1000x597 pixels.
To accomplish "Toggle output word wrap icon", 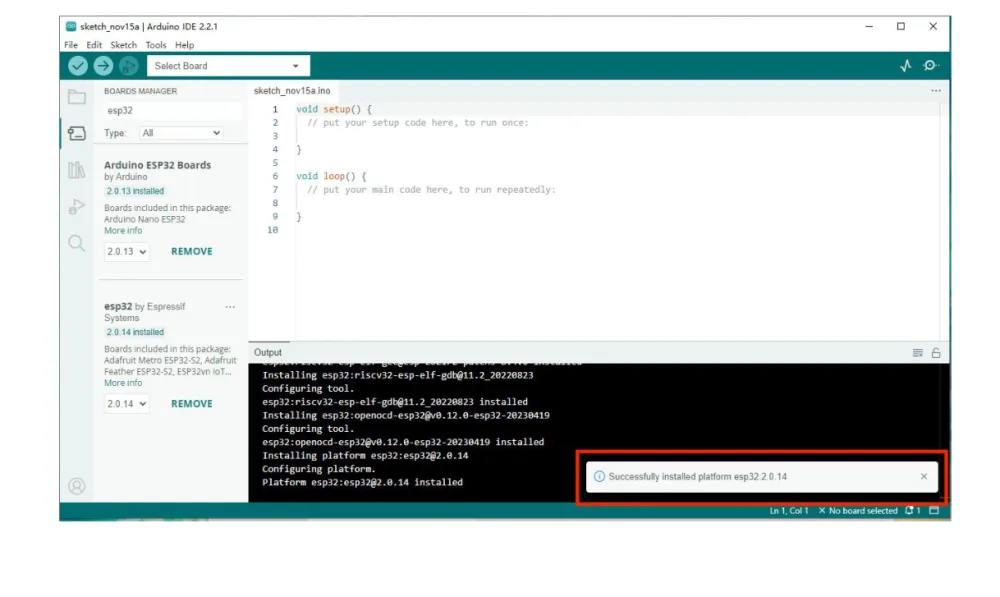I will (x=918, y=353).
